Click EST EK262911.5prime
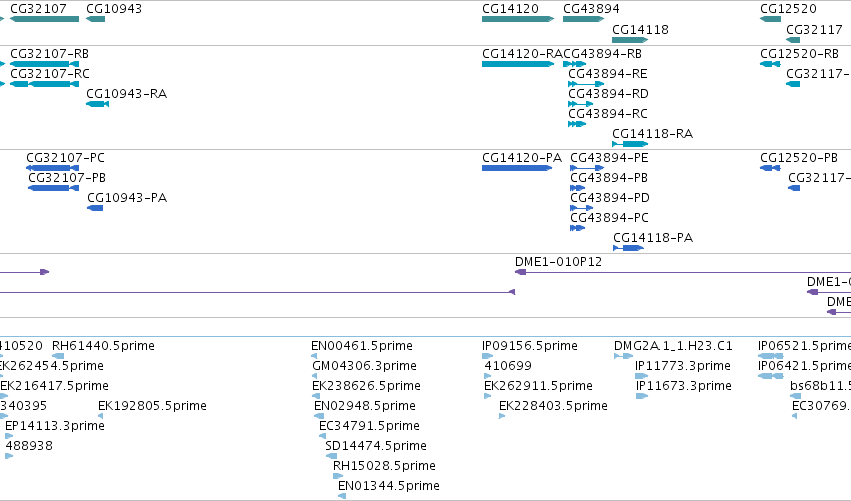 click(487, 396)
